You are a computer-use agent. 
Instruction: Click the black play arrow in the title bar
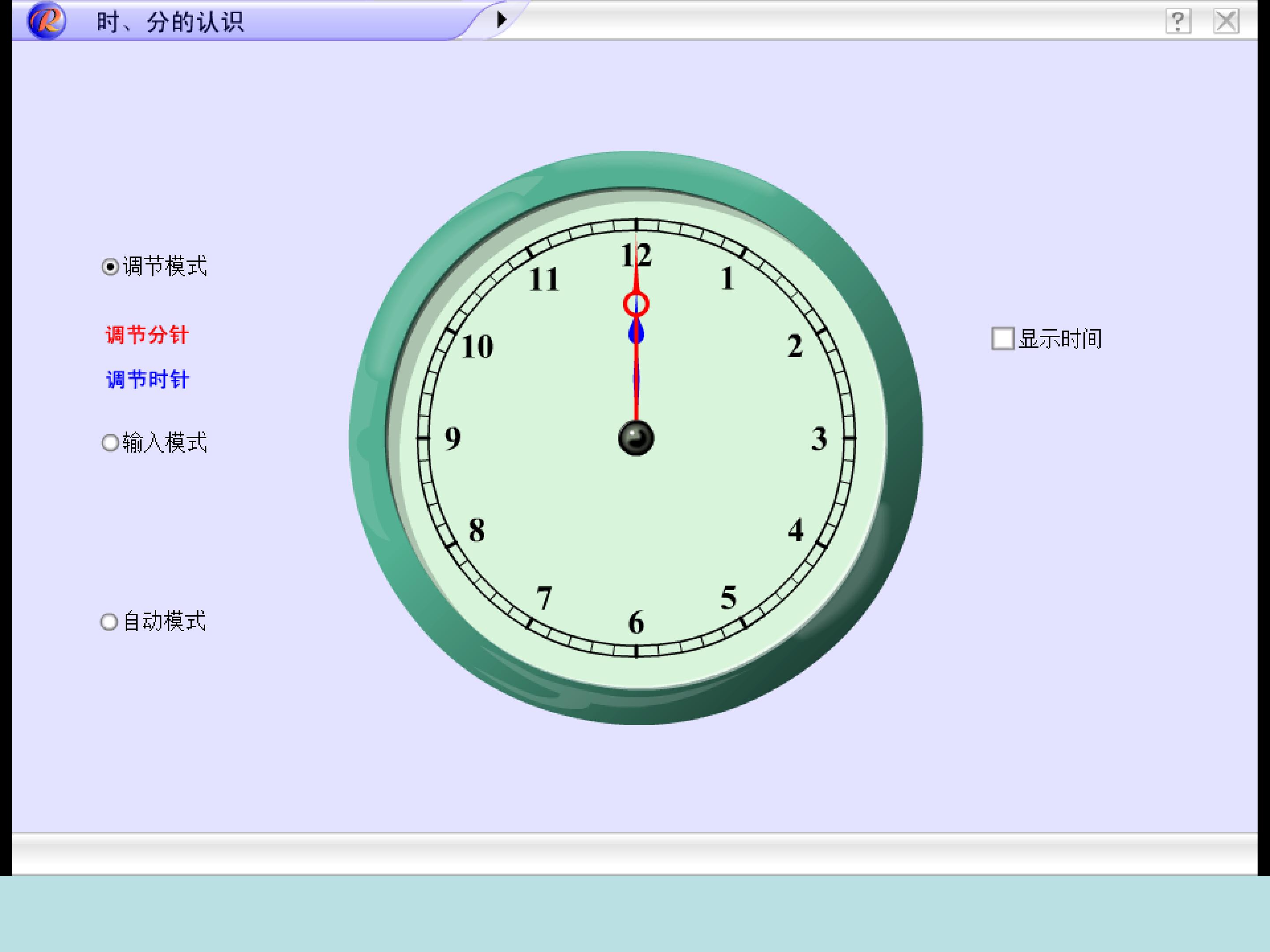pos(502,19)
